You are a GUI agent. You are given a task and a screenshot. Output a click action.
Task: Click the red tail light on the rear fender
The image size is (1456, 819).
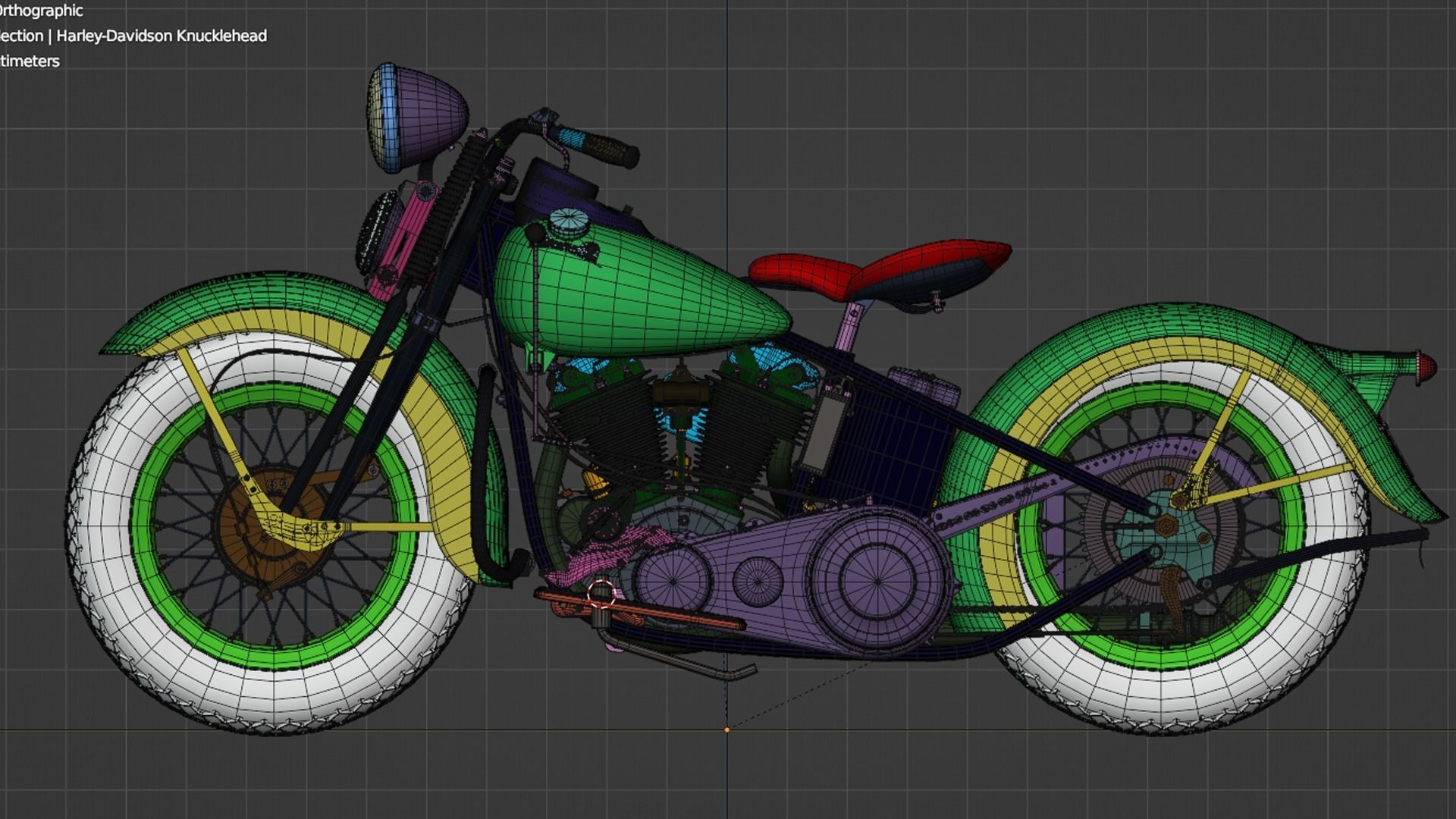[1426, 366]
